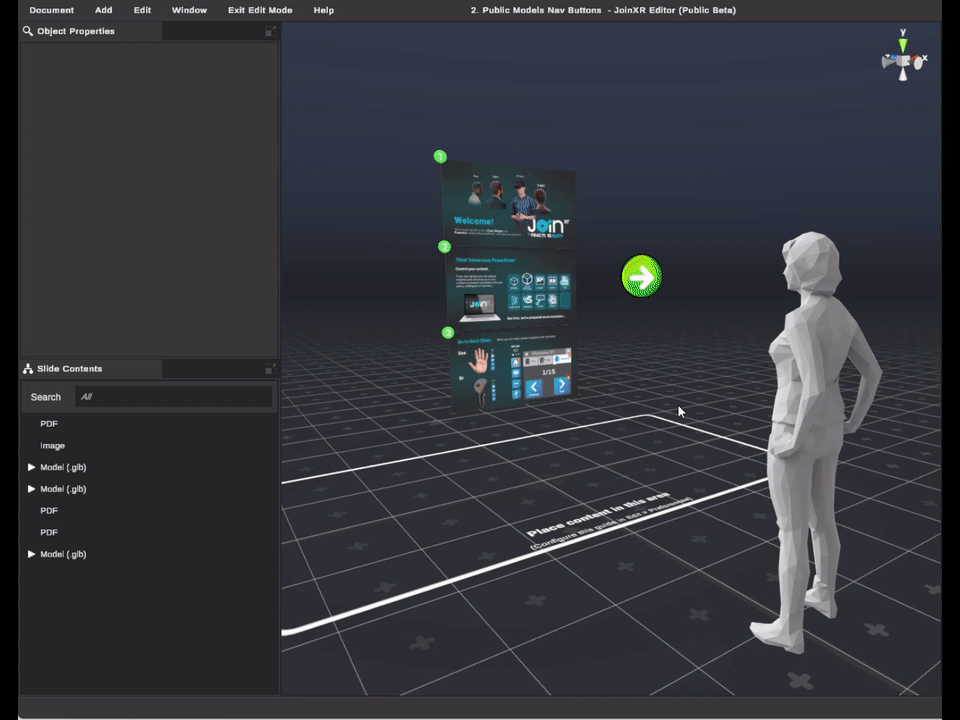Click the Slide Contents hierarchy icon
The width and height of the screenshot is (960, 720).
28,369
